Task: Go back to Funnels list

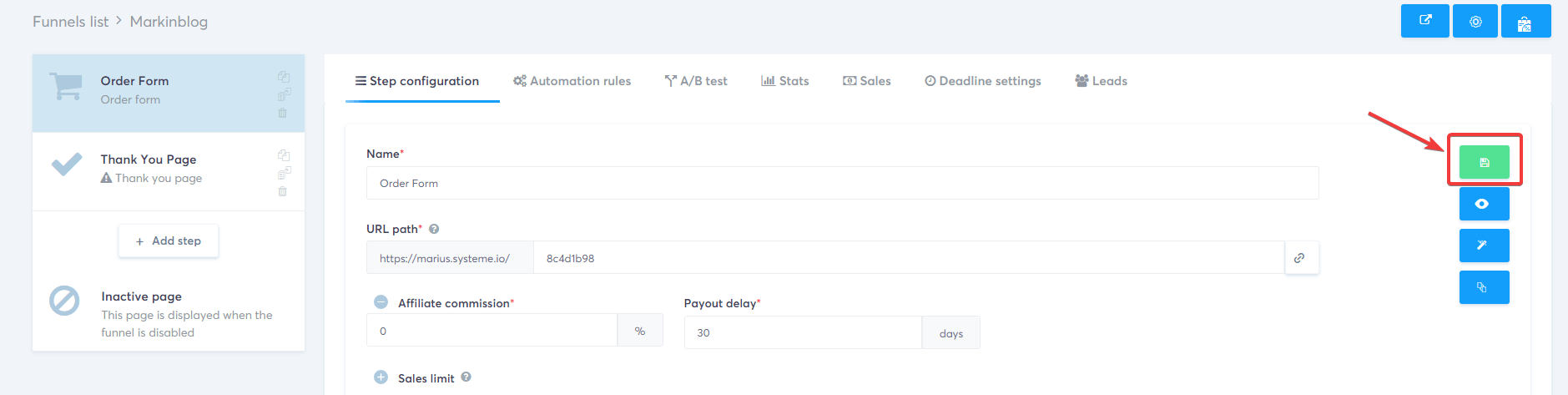Action: click(70, 22)
